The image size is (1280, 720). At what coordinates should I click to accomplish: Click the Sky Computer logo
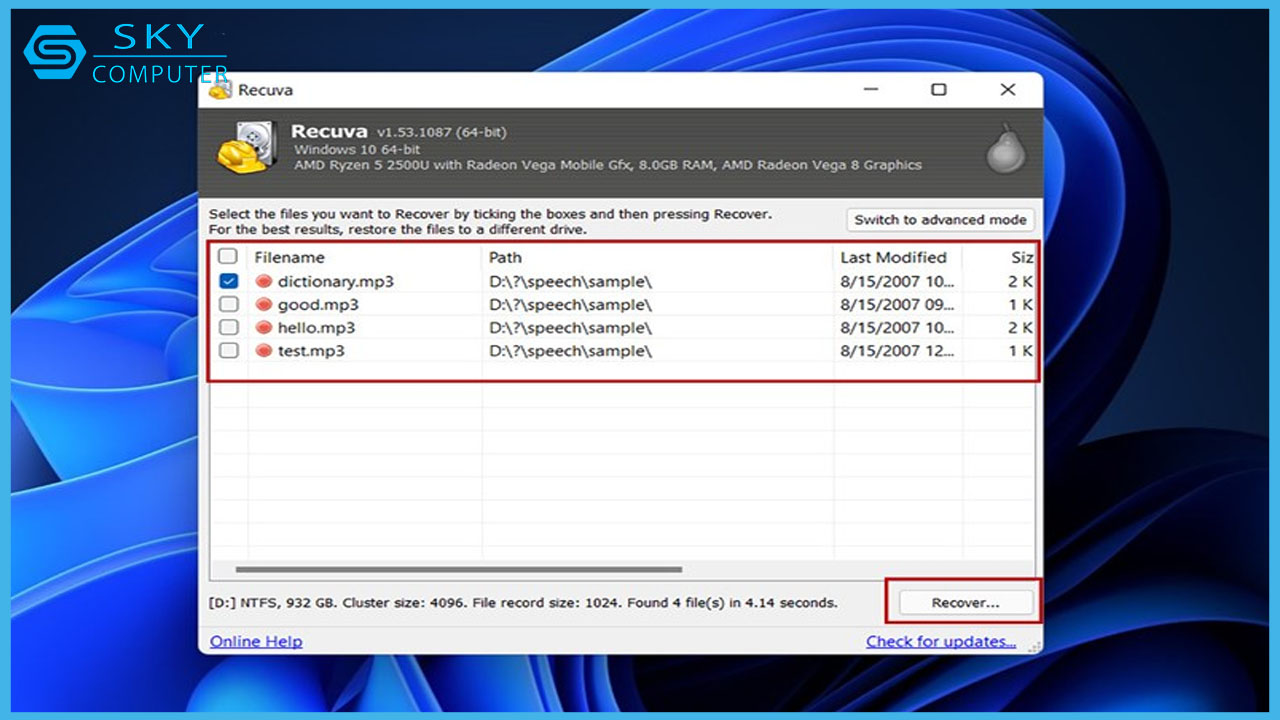pyautogui.click(x=125, y=54)
